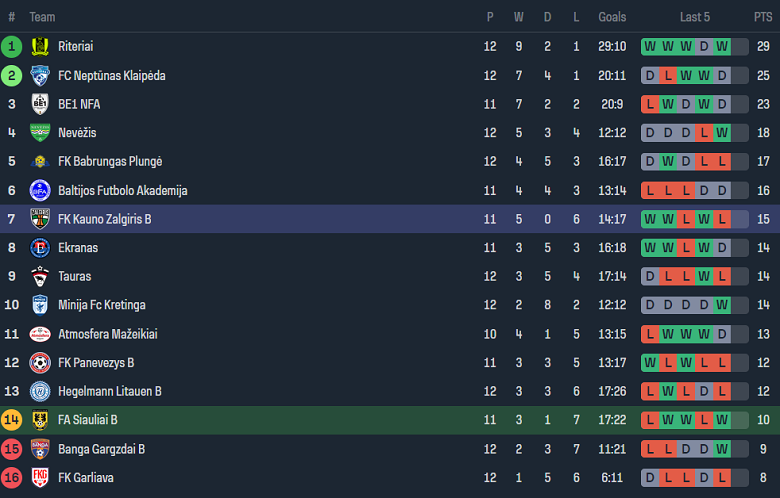Click FA Siauliai B's first loss box

tap(650, 420)
